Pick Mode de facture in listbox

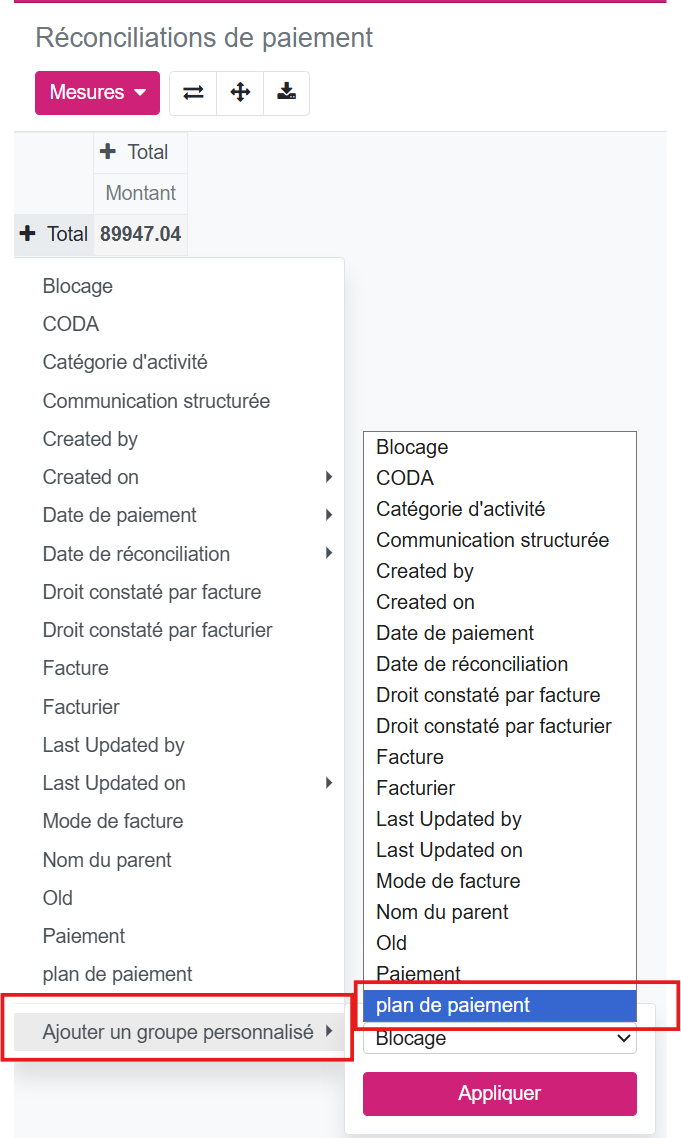pyautogui.click(x=448, y=881)
